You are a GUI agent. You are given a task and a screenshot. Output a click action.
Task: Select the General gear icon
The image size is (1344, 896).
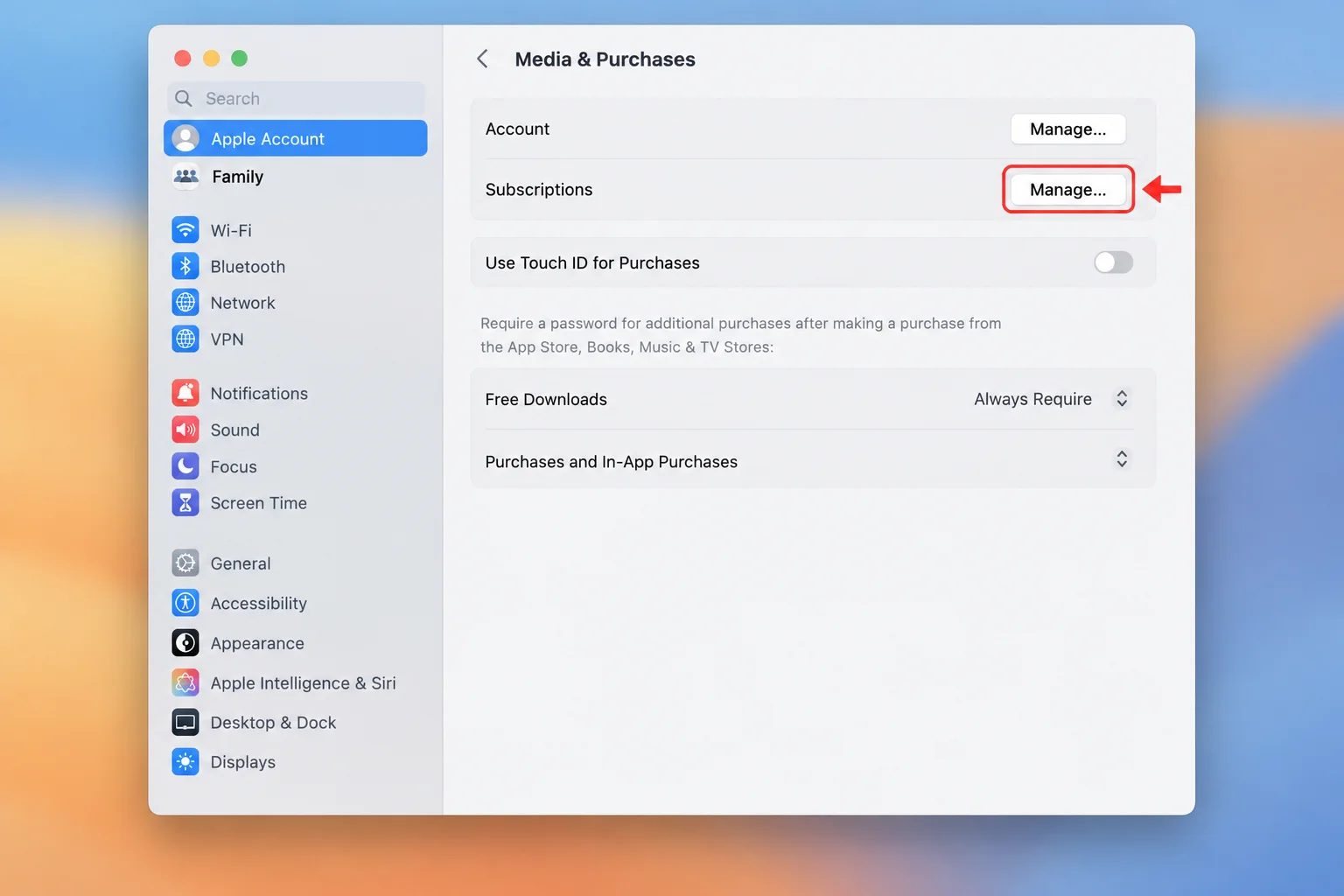click(185, 563)
